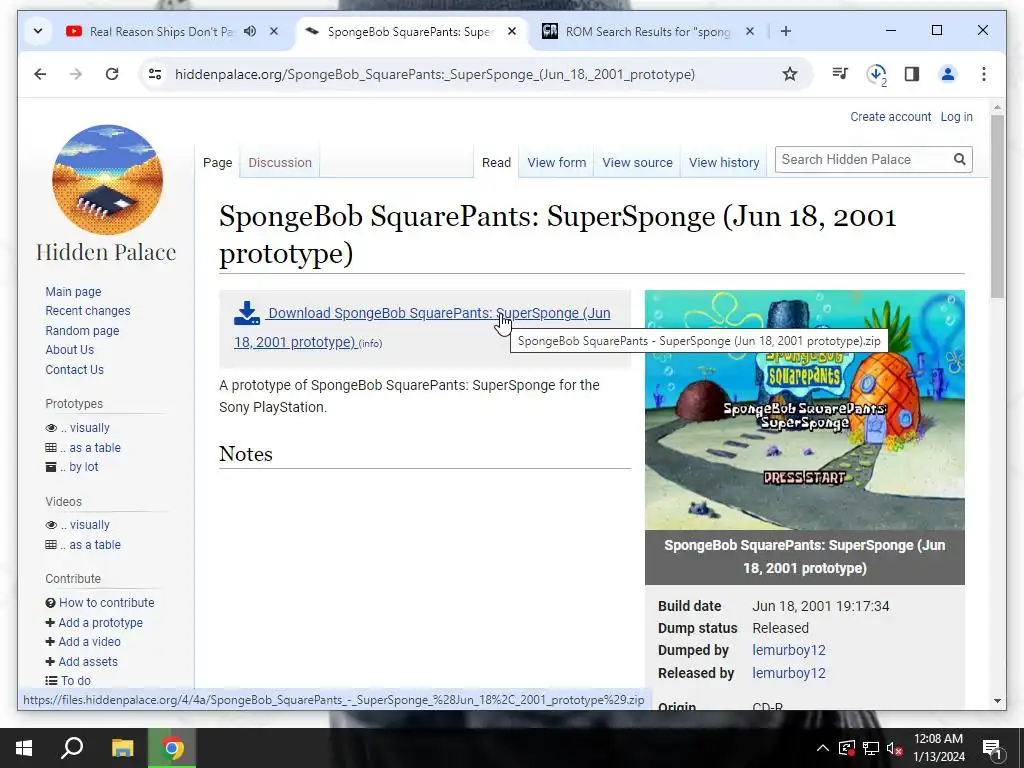Open File Explorer from taskbar

point(122,748)
